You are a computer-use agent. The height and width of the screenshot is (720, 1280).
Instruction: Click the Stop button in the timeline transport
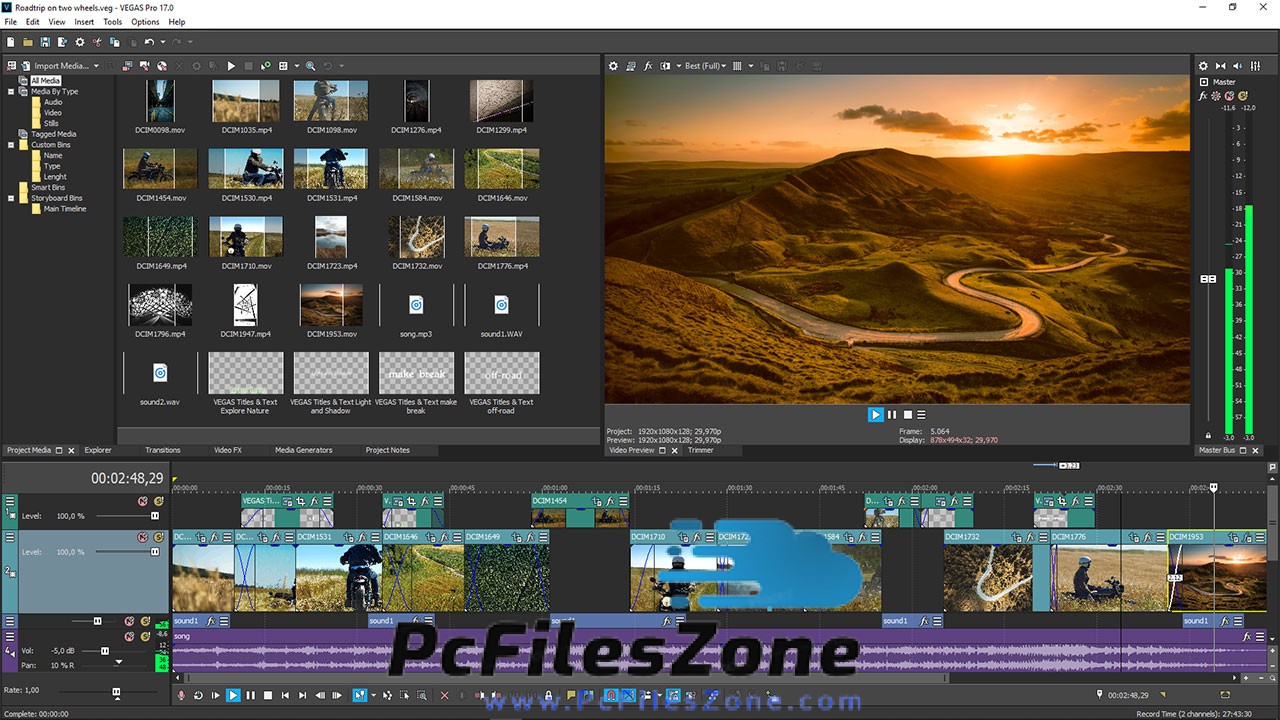[268, 695]
